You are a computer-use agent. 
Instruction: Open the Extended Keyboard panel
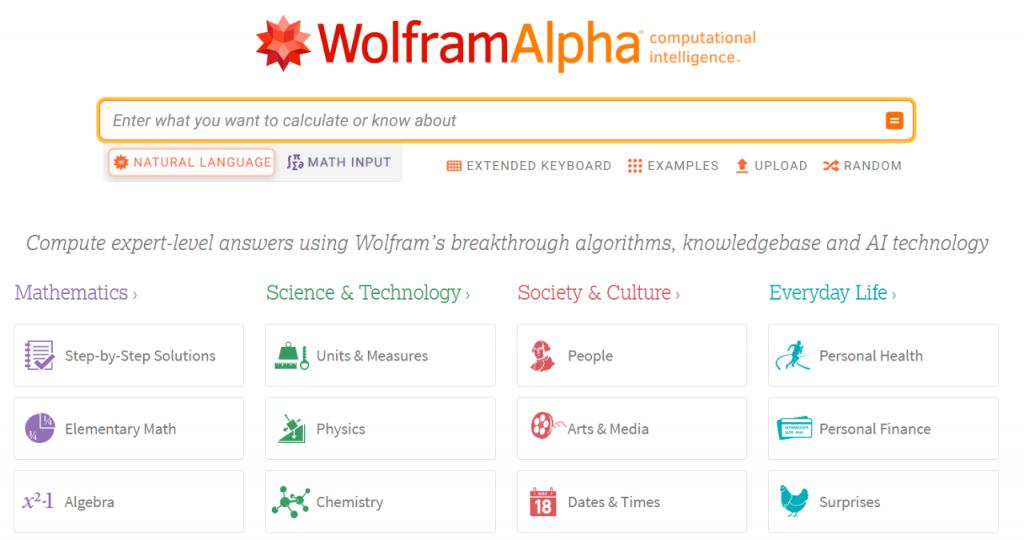click(529, 166)
